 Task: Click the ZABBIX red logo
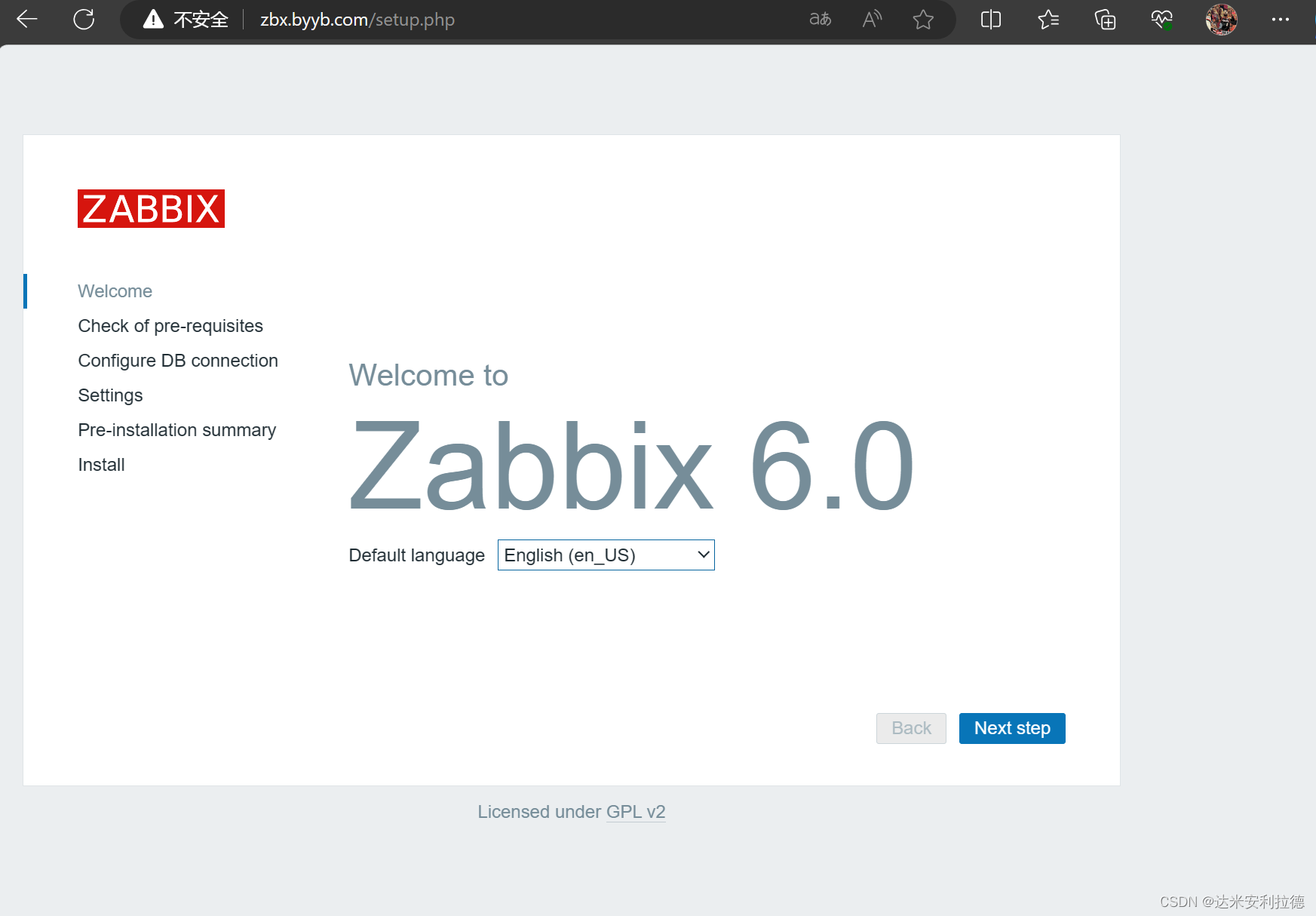pyautogui.click(x=151, y=208)
